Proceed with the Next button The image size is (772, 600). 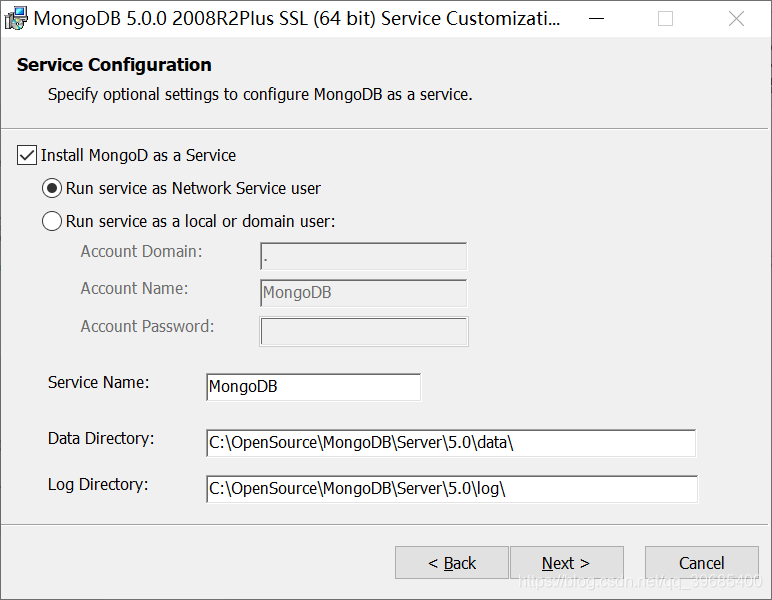(x=567, y=563)
